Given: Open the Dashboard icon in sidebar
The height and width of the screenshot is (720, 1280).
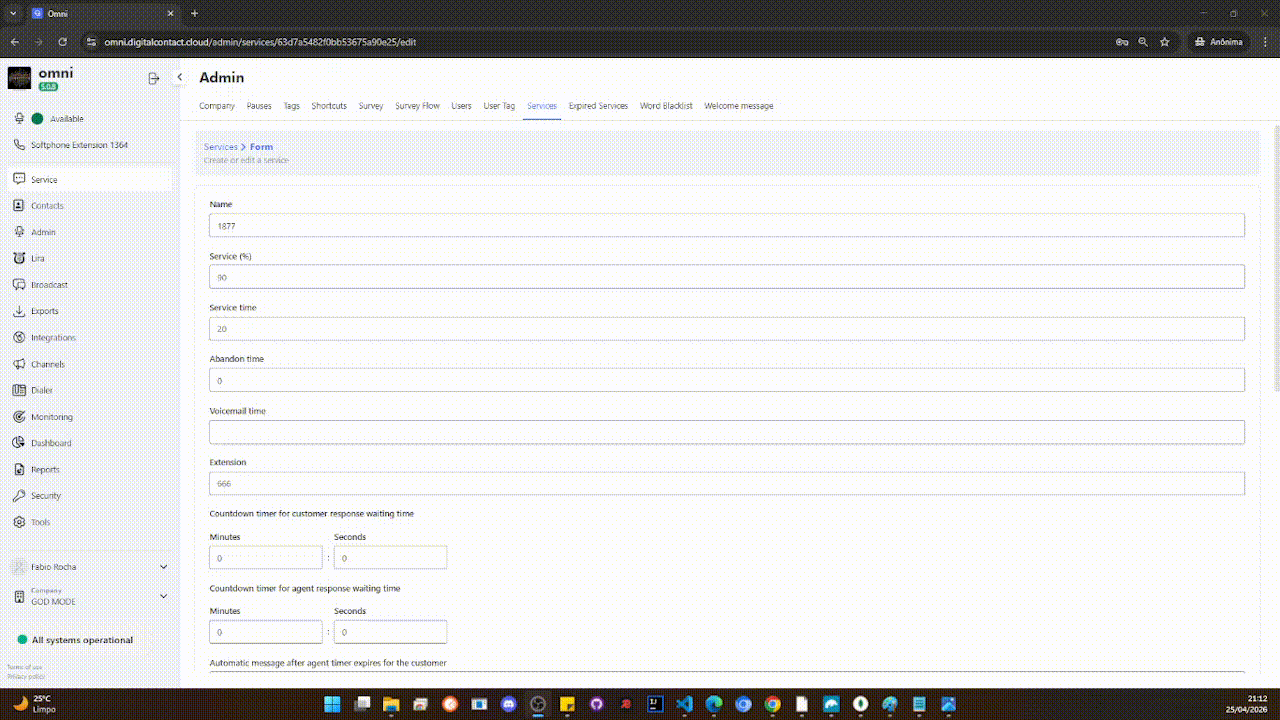Looking at the screenshot, I should pos(19,443).
